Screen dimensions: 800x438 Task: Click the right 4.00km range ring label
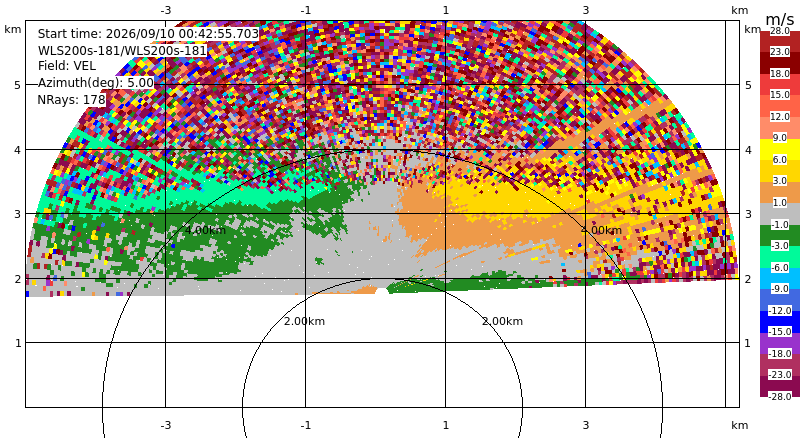click(602, 230)
